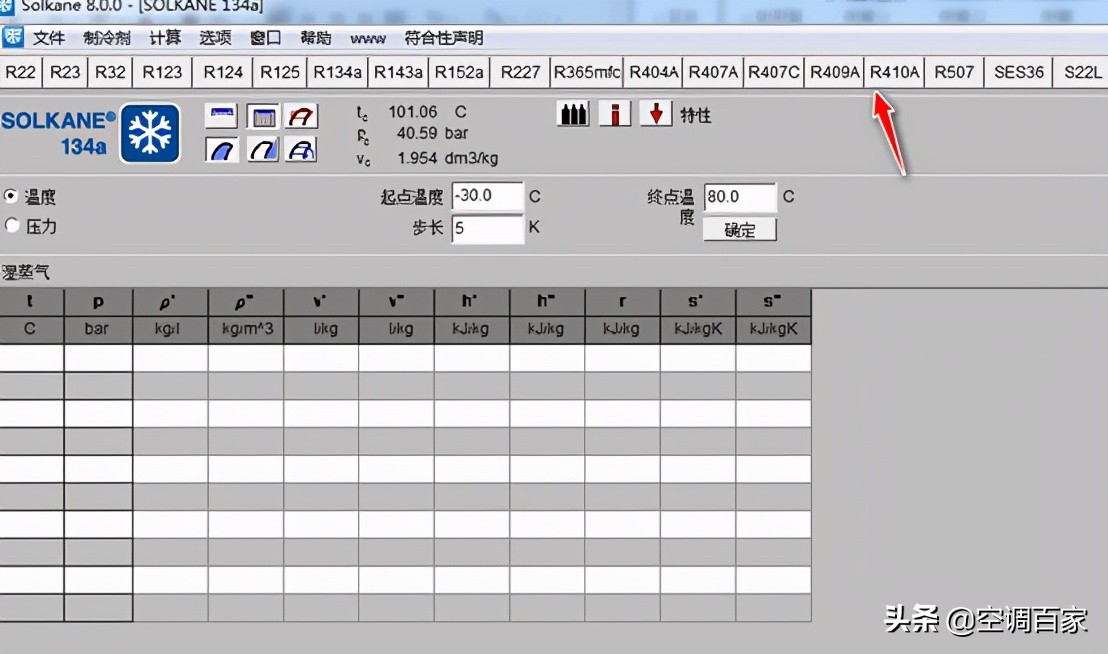Click the t column header
Image resolution: width=1108 pixels, height=654 pixels.
(32, 302)
